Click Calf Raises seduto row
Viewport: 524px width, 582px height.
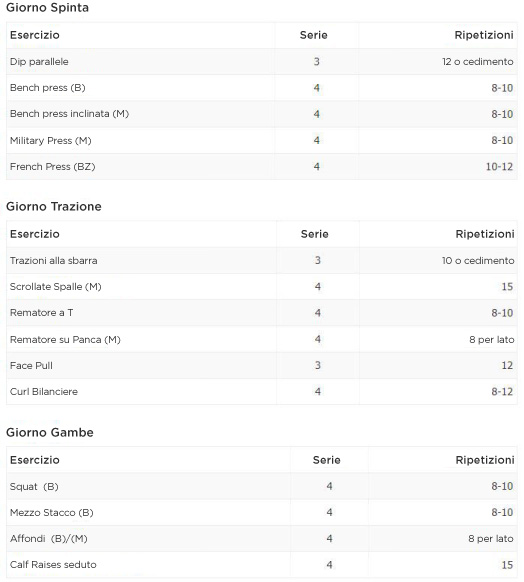point(262,565)
